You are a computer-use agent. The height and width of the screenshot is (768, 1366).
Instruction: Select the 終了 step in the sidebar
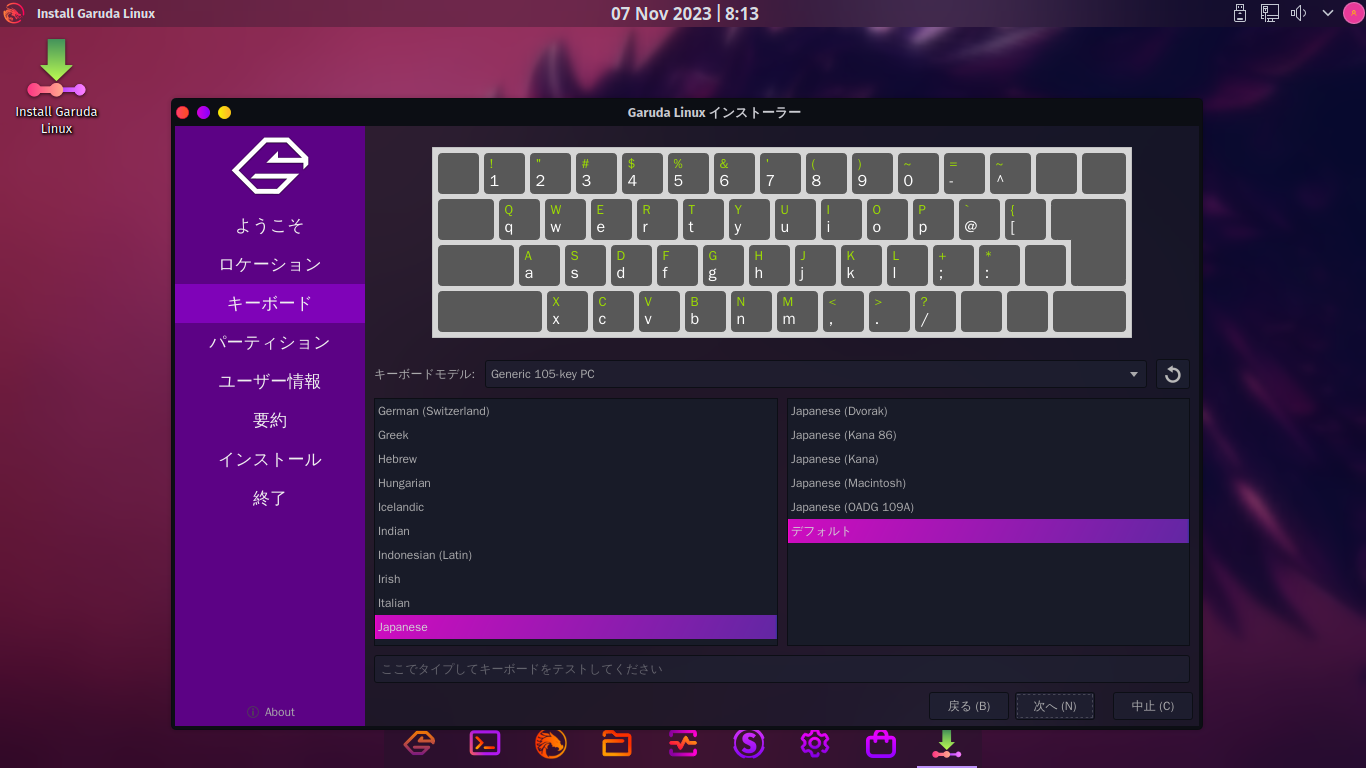270,499
